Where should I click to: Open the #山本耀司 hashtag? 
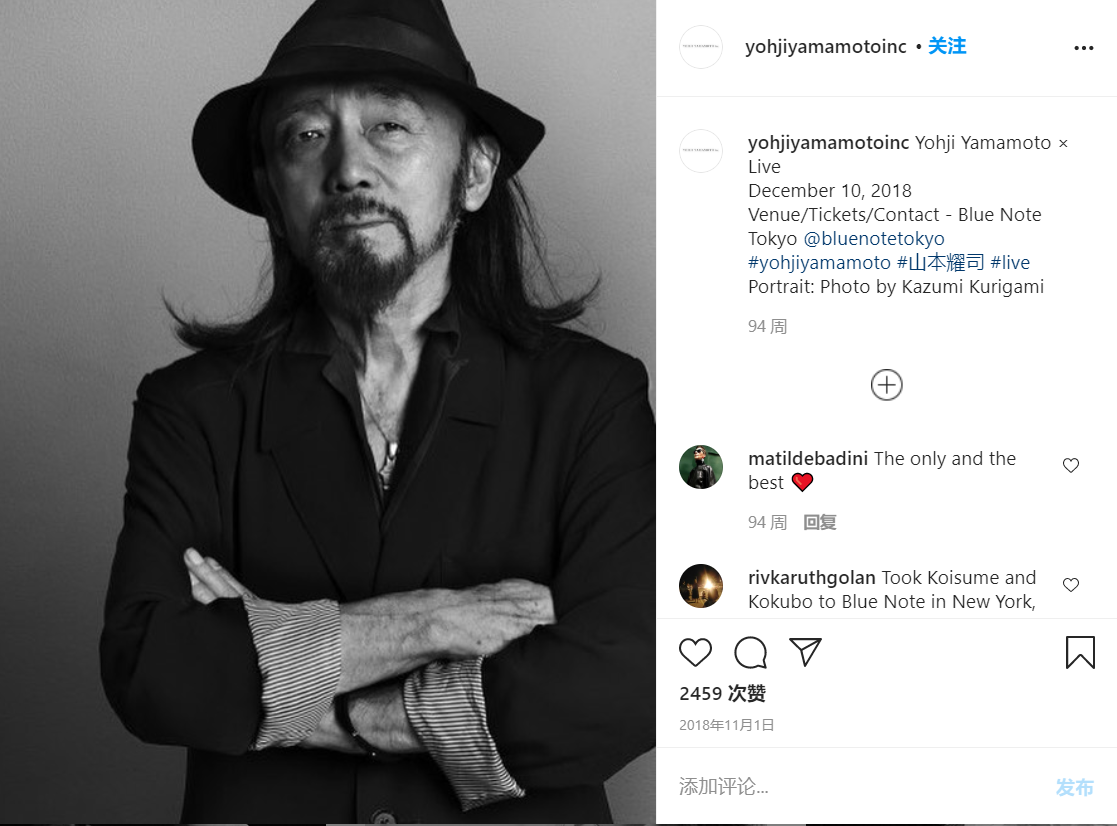pyautogui.click(x=940, y=263)
